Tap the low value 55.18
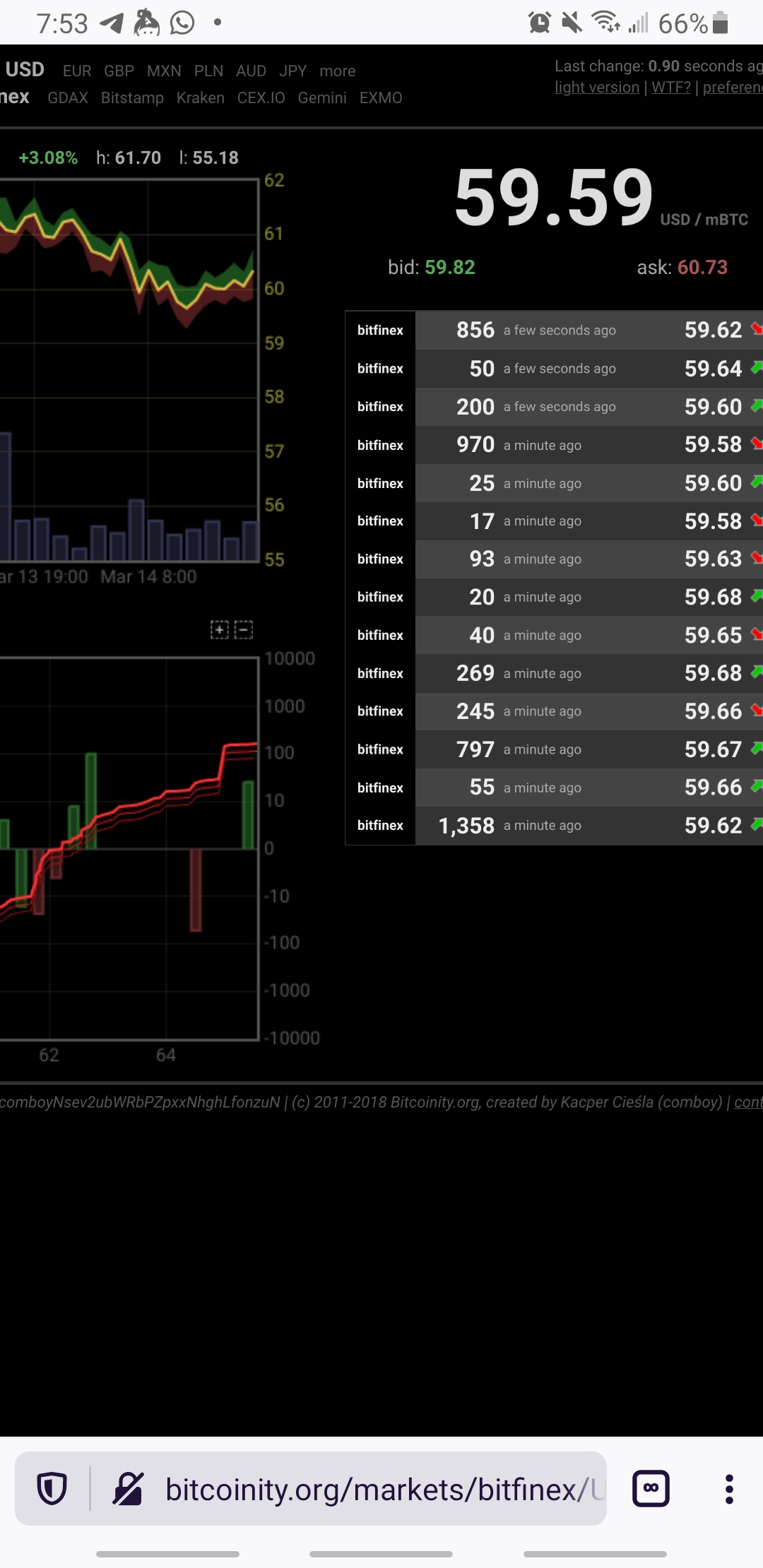Screen dimensions: 763x1568 click(x=215, y=158)
